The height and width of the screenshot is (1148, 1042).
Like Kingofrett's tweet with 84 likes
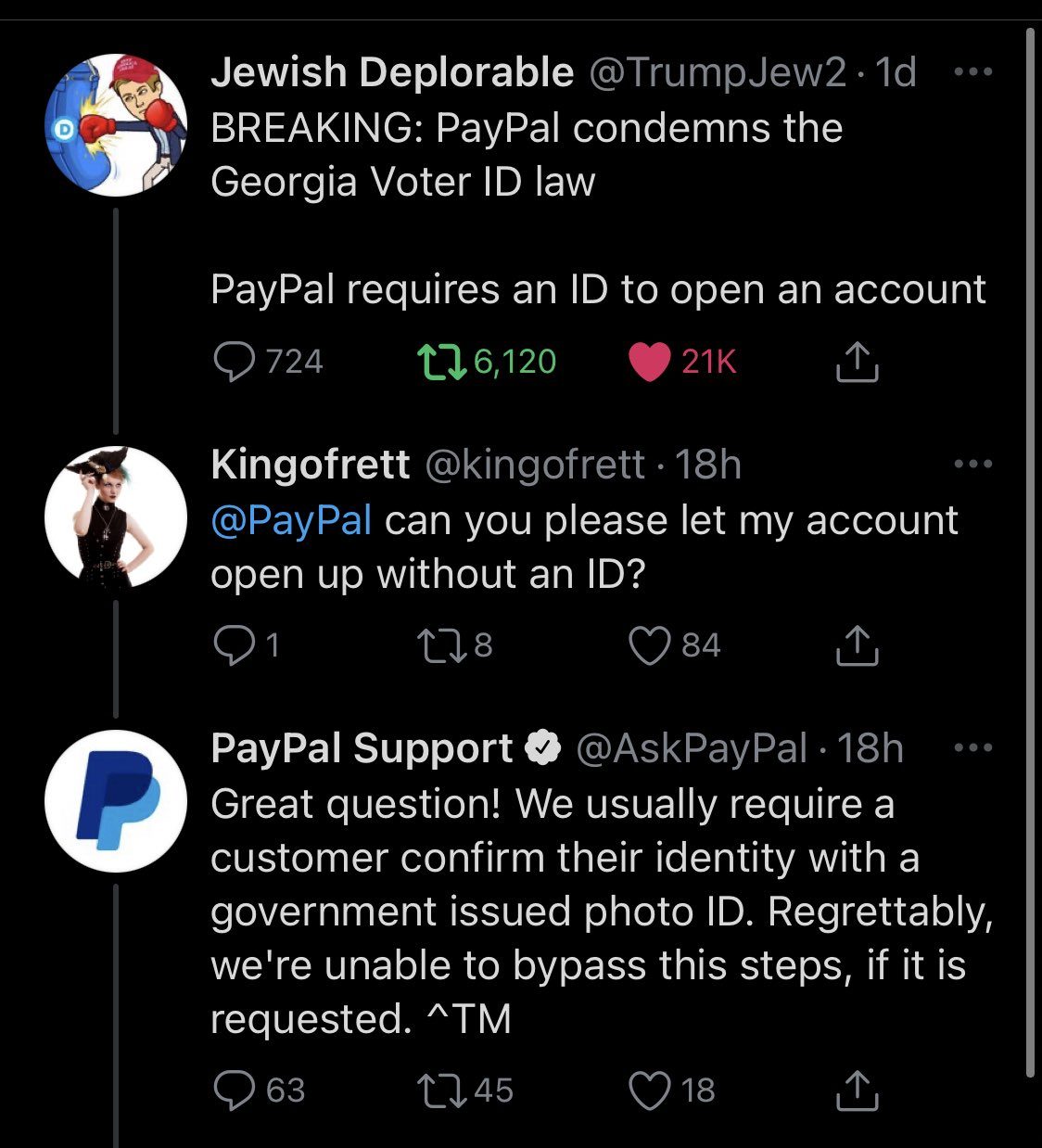tap(649, 645)
